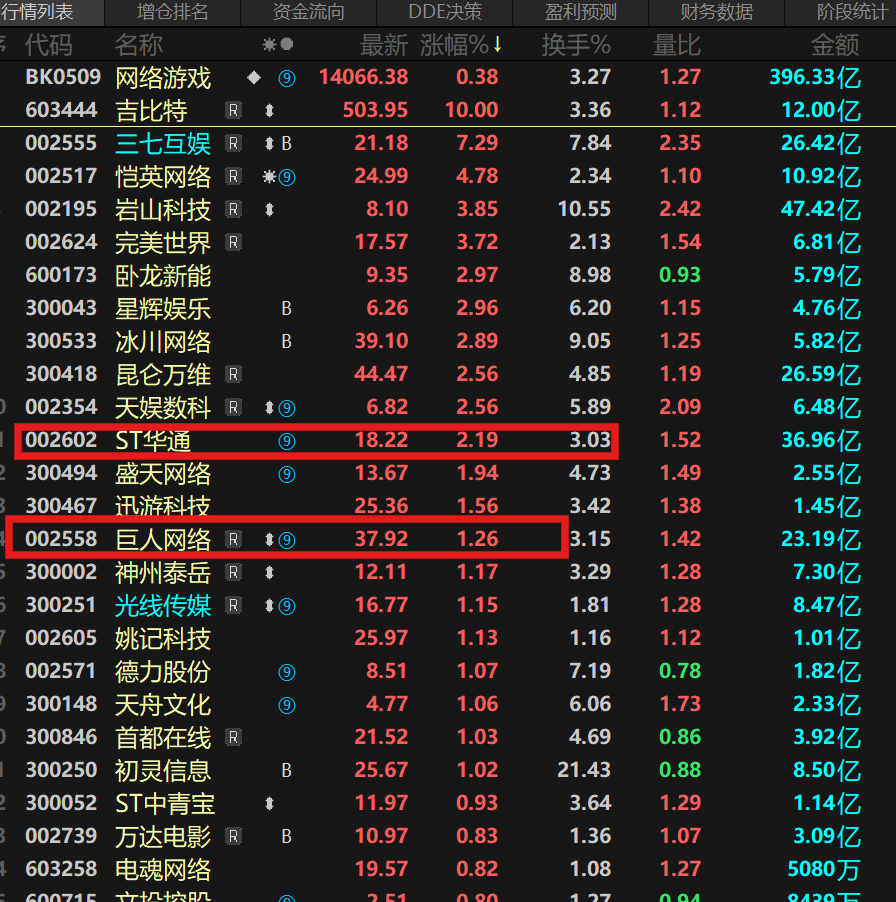Click the B marker on 三七互娱 row
This screenshot has width=896, height=902.
(x=286, y=143)
